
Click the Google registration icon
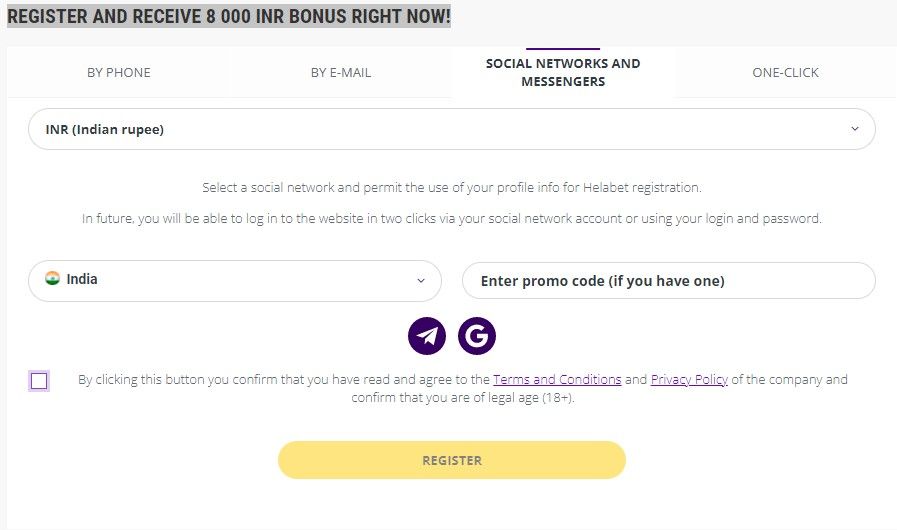[477, 336]
